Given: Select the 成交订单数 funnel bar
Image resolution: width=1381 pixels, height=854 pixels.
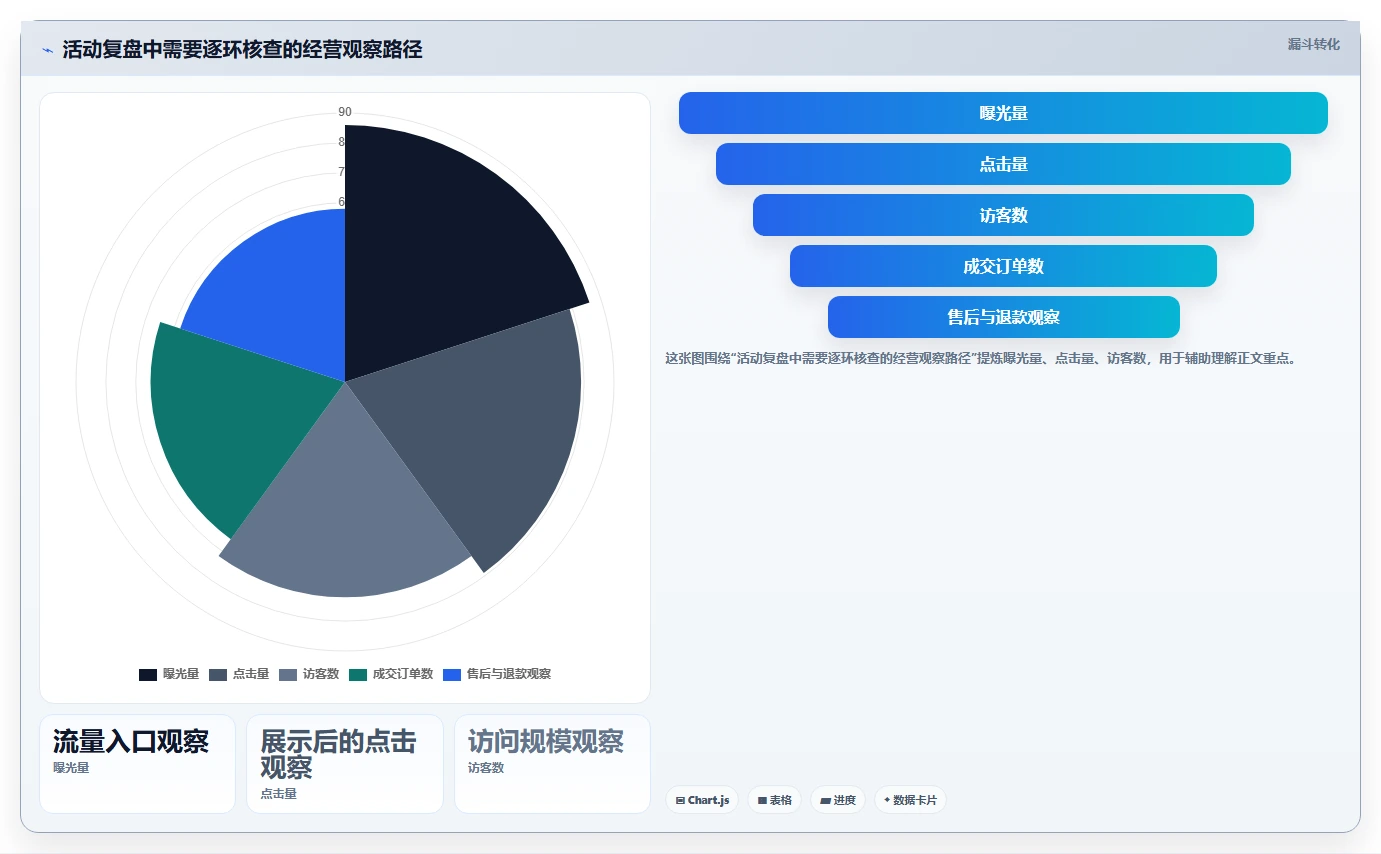Looking at the screenshot, I should coord(1003,266).
